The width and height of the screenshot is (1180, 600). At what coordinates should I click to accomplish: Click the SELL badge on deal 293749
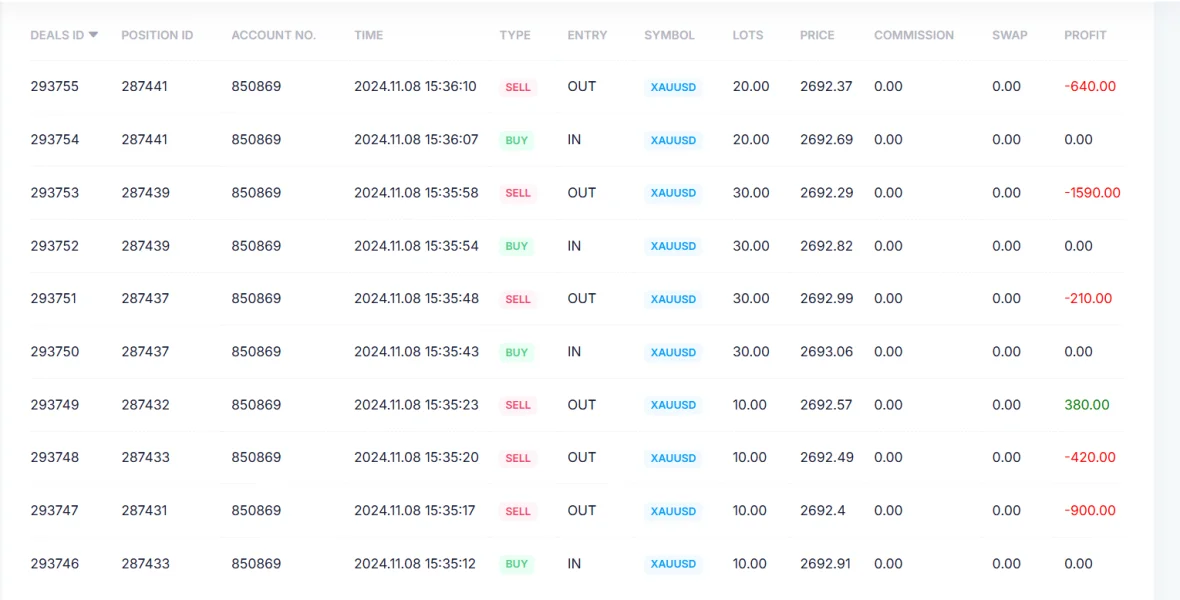click(518, 405)
